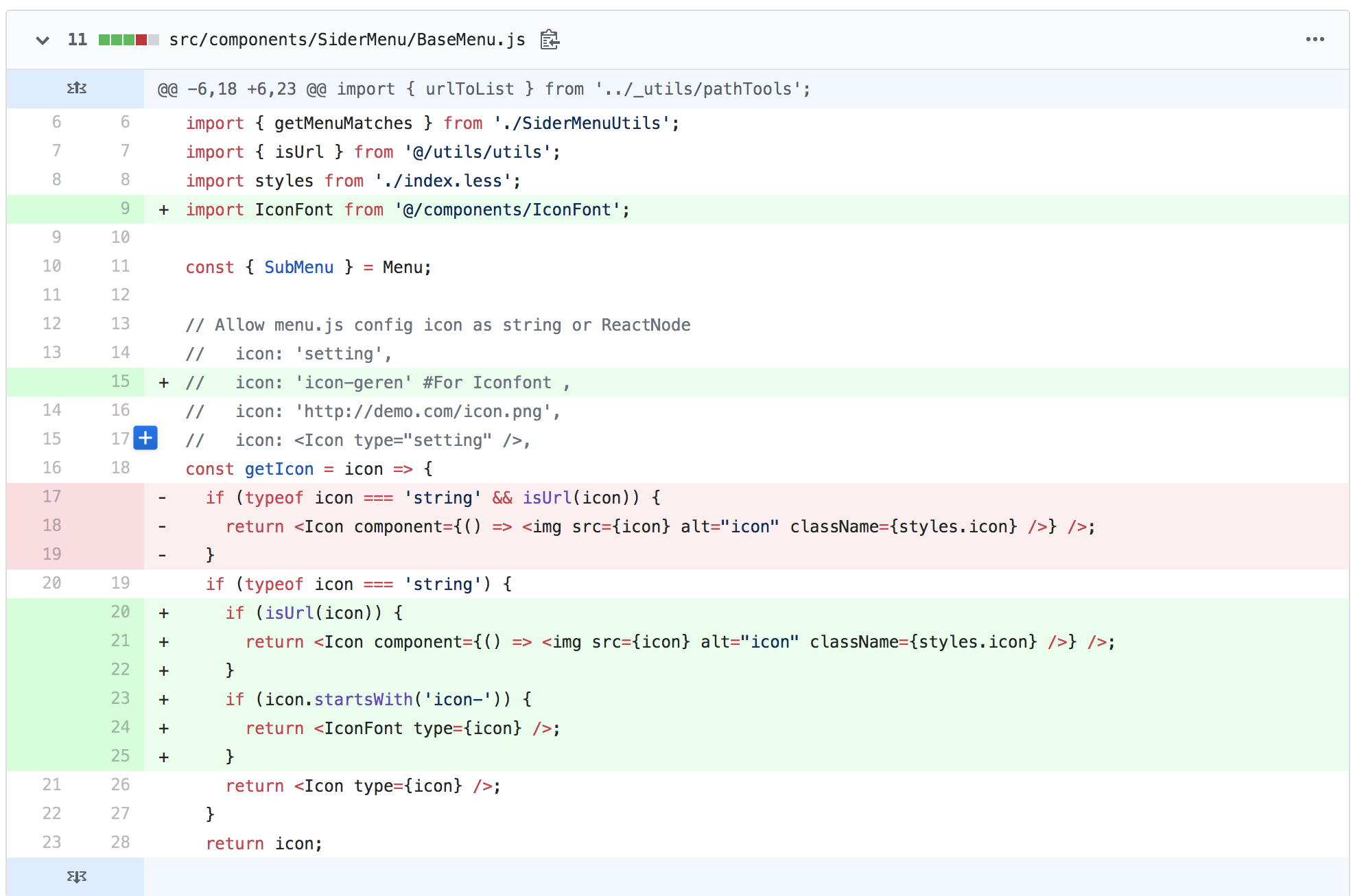Viewport: 1353px width, 896px height.
Task: Click old line number 19 of deleted line
Action: [x=51, y=554]
